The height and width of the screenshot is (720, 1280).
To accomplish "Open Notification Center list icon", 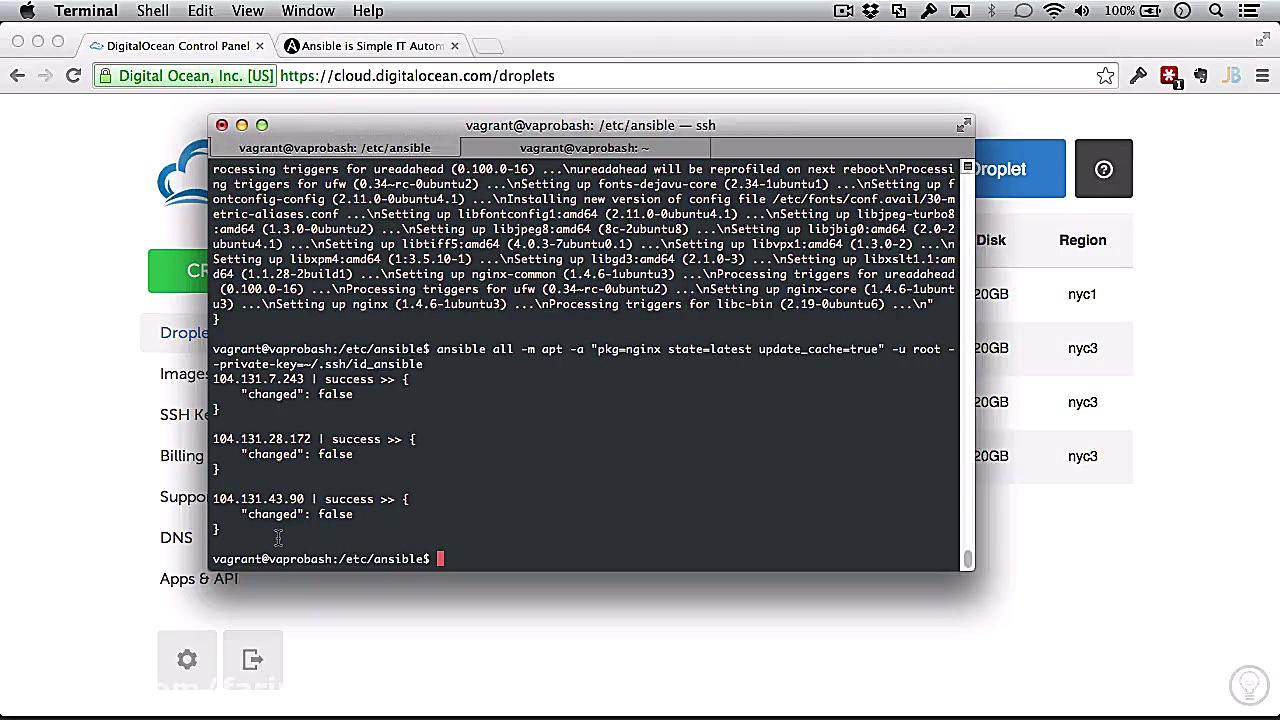I will (1249, 11).
